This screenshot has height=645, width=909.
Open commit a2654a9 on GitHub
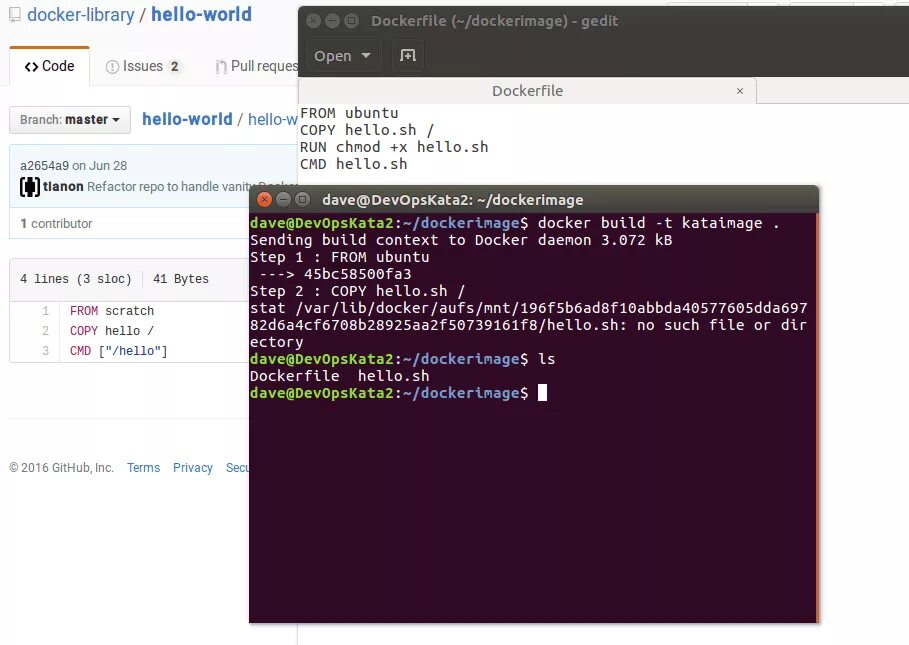pos(44,166)
